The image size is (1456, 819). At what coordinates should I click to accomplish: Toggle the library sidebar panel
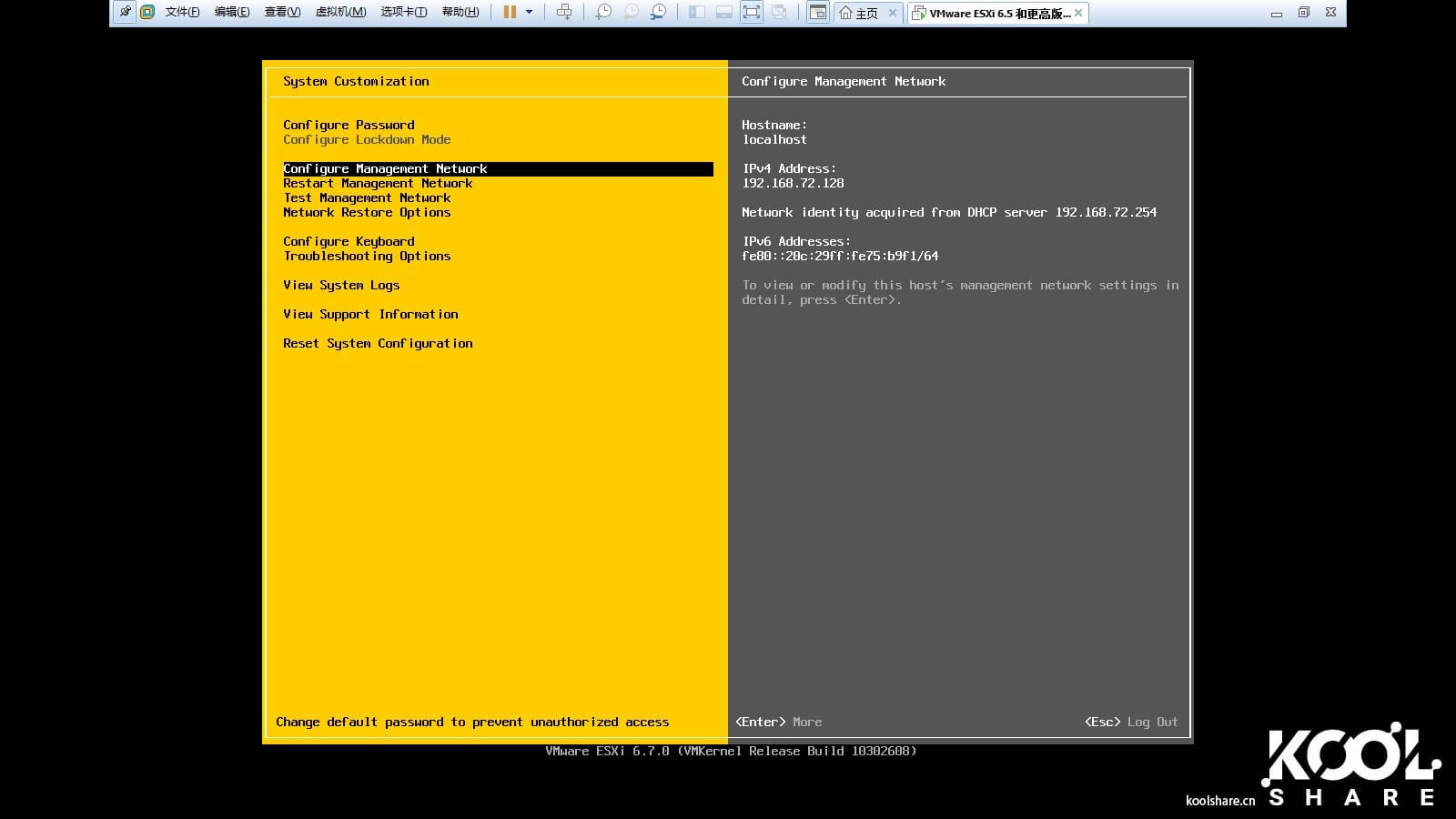coord(698,12)
